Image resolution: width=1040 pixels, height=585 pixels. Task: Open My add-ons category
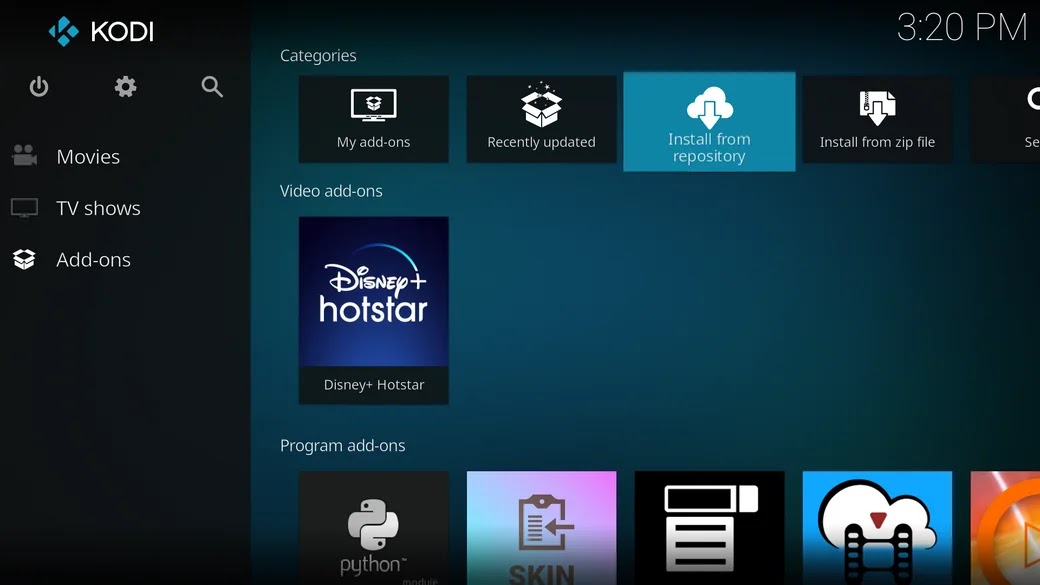[373, 119]
